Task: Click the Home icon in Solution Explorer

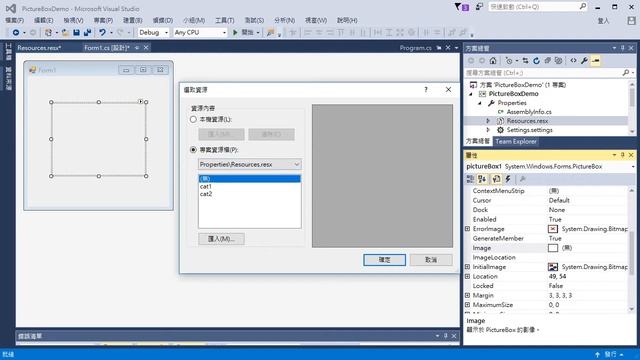Action: coord(493,61)
